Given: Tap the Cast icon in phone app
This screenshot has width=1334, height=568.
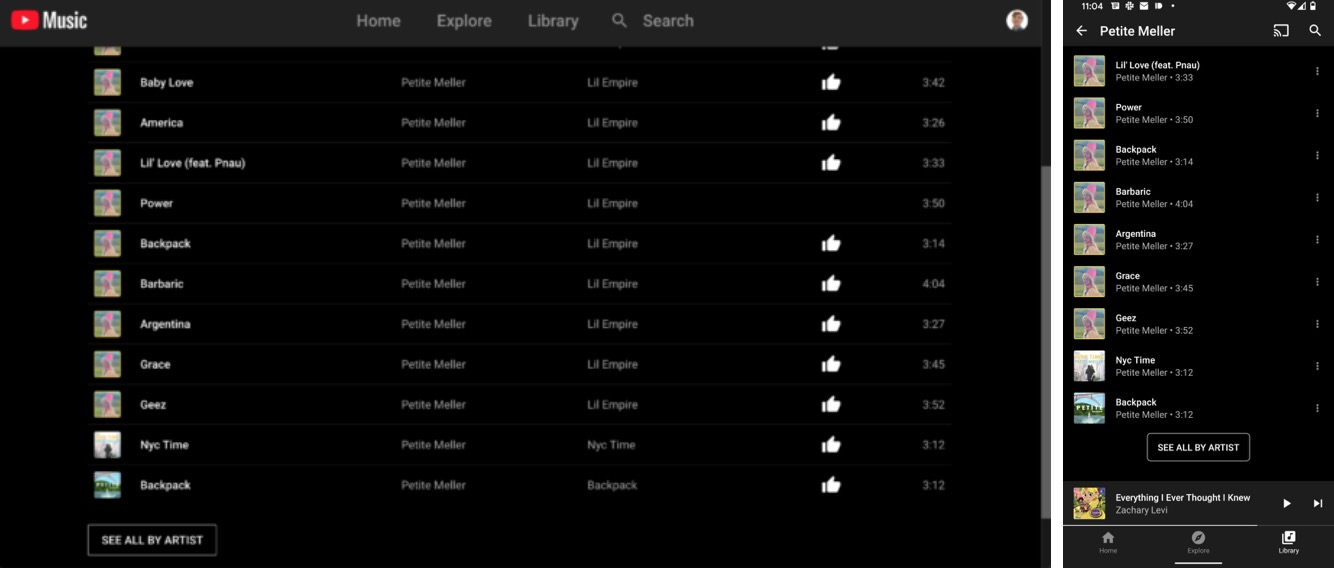Looking at the screenshot, I should [x=1281, y=31].
